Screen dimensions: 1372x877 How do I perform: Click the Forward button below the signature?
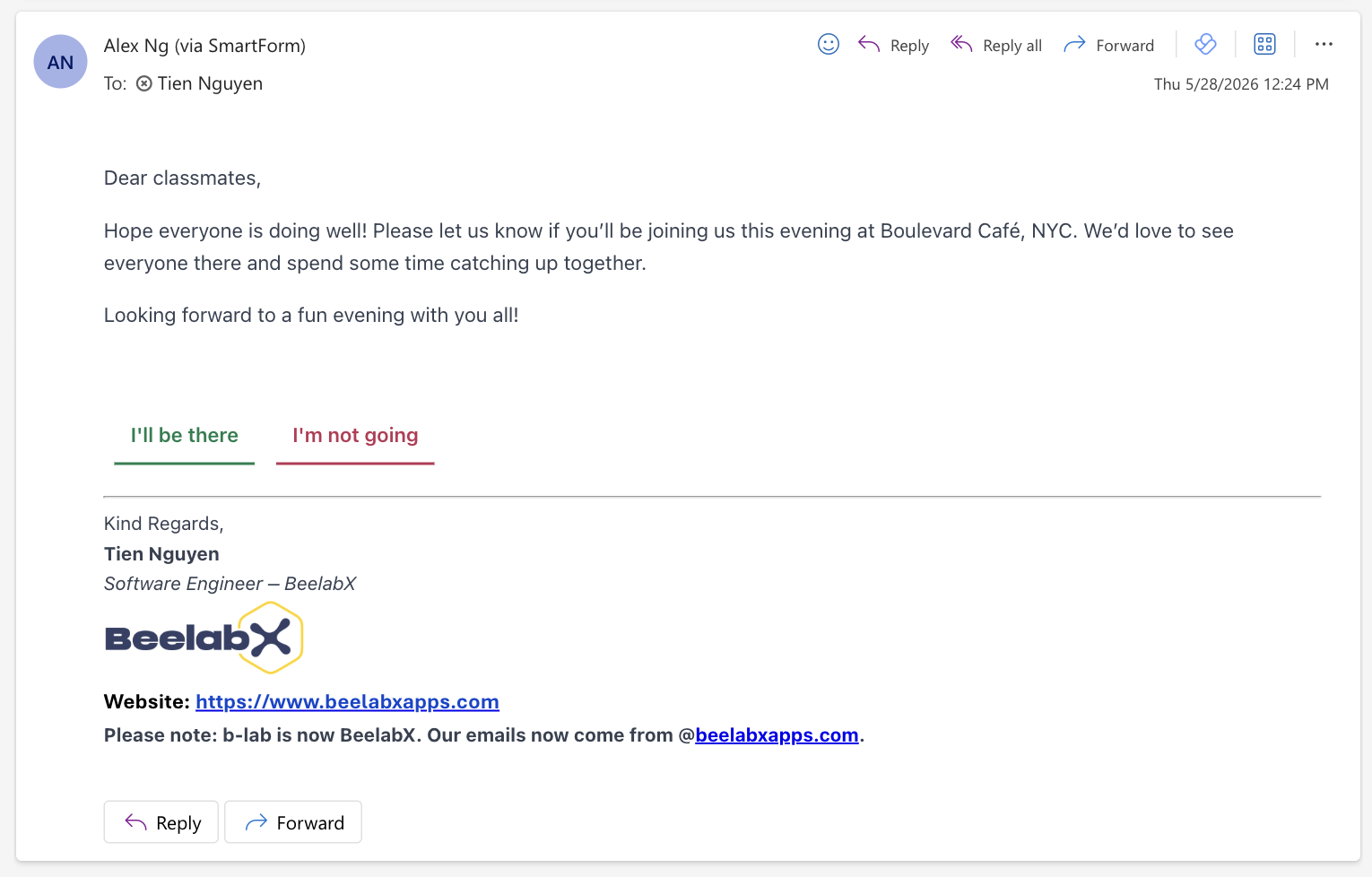(x=293, y=822)
